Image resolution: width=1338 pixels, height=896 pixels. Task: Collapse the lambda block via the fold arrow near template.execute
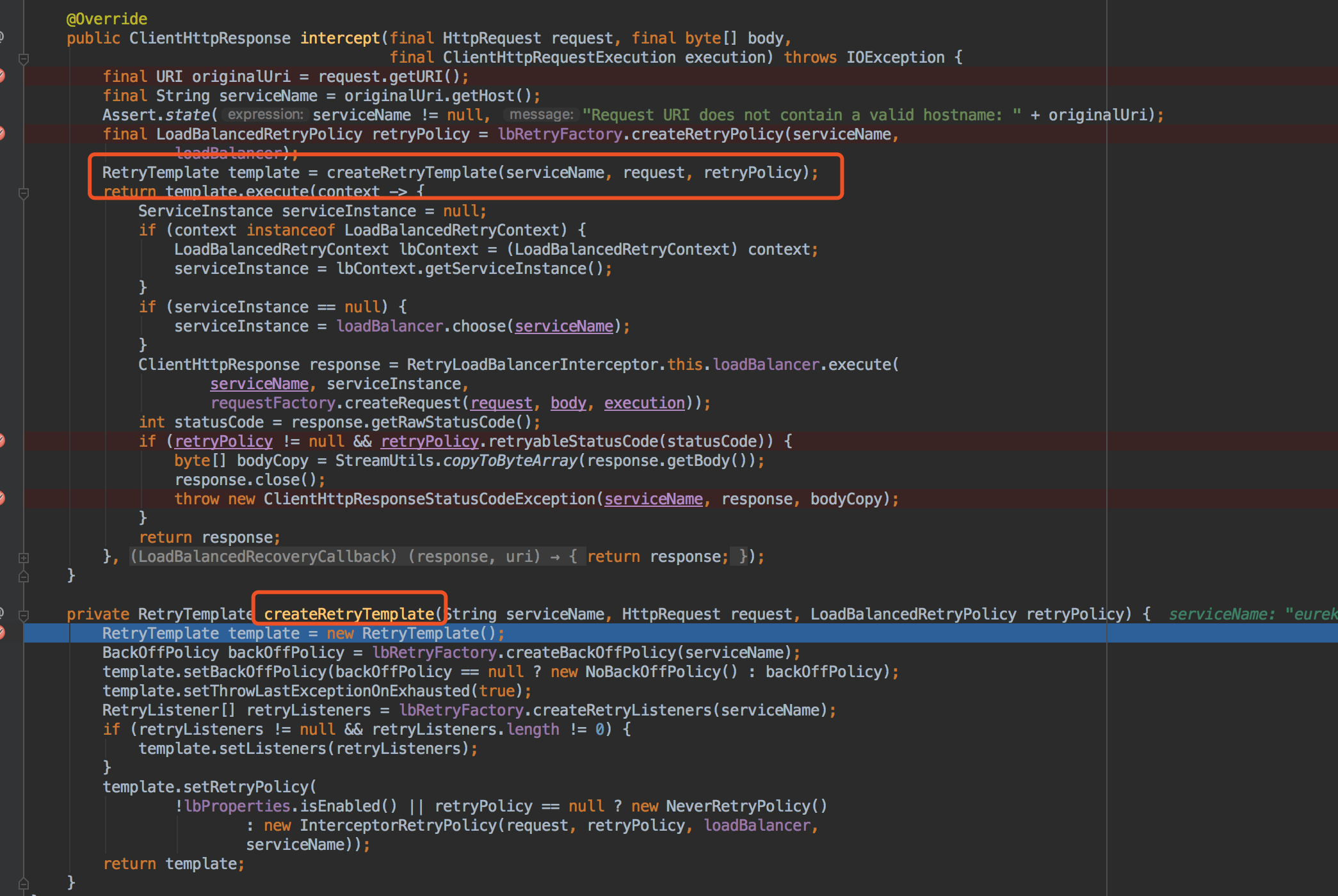[x=24, y=191]
